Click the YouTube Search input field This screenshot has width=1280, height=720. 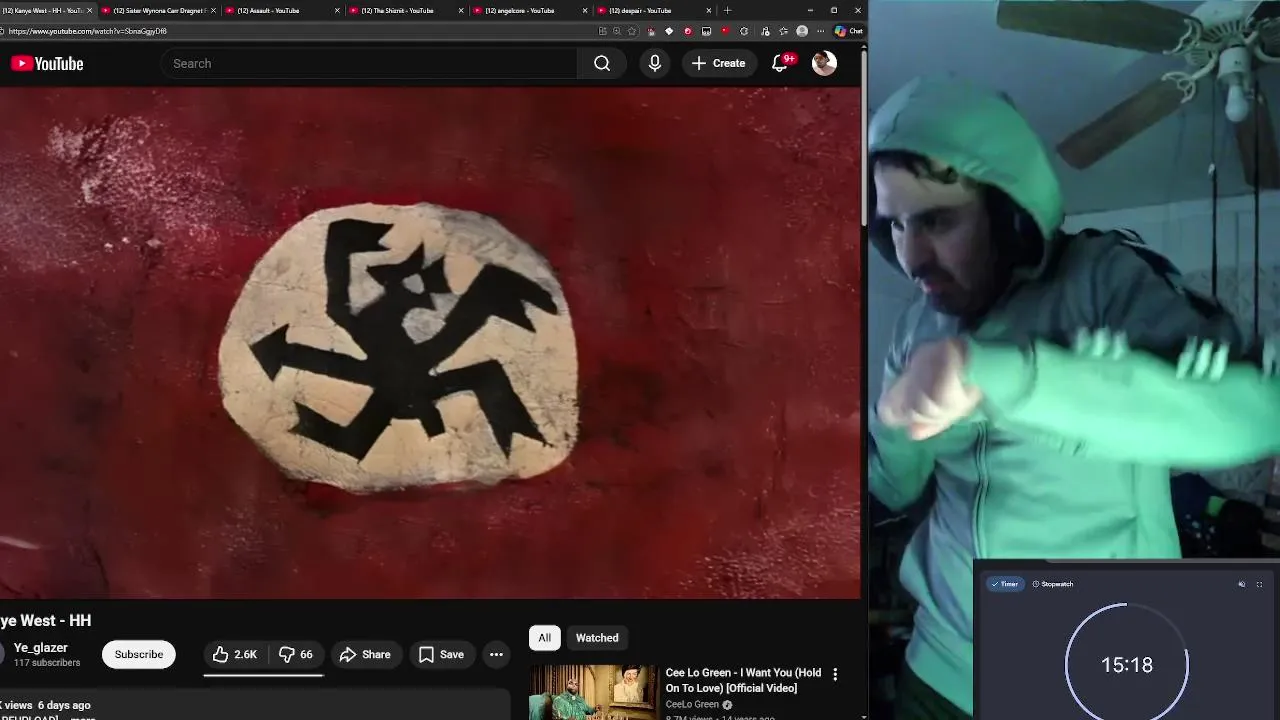[369, 63]
